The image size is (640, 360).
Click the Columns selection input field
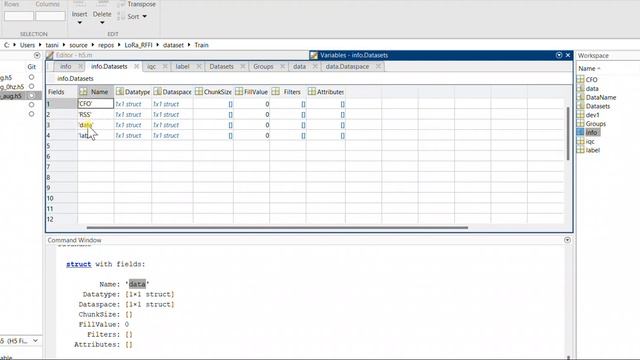[x=50, y=16]
